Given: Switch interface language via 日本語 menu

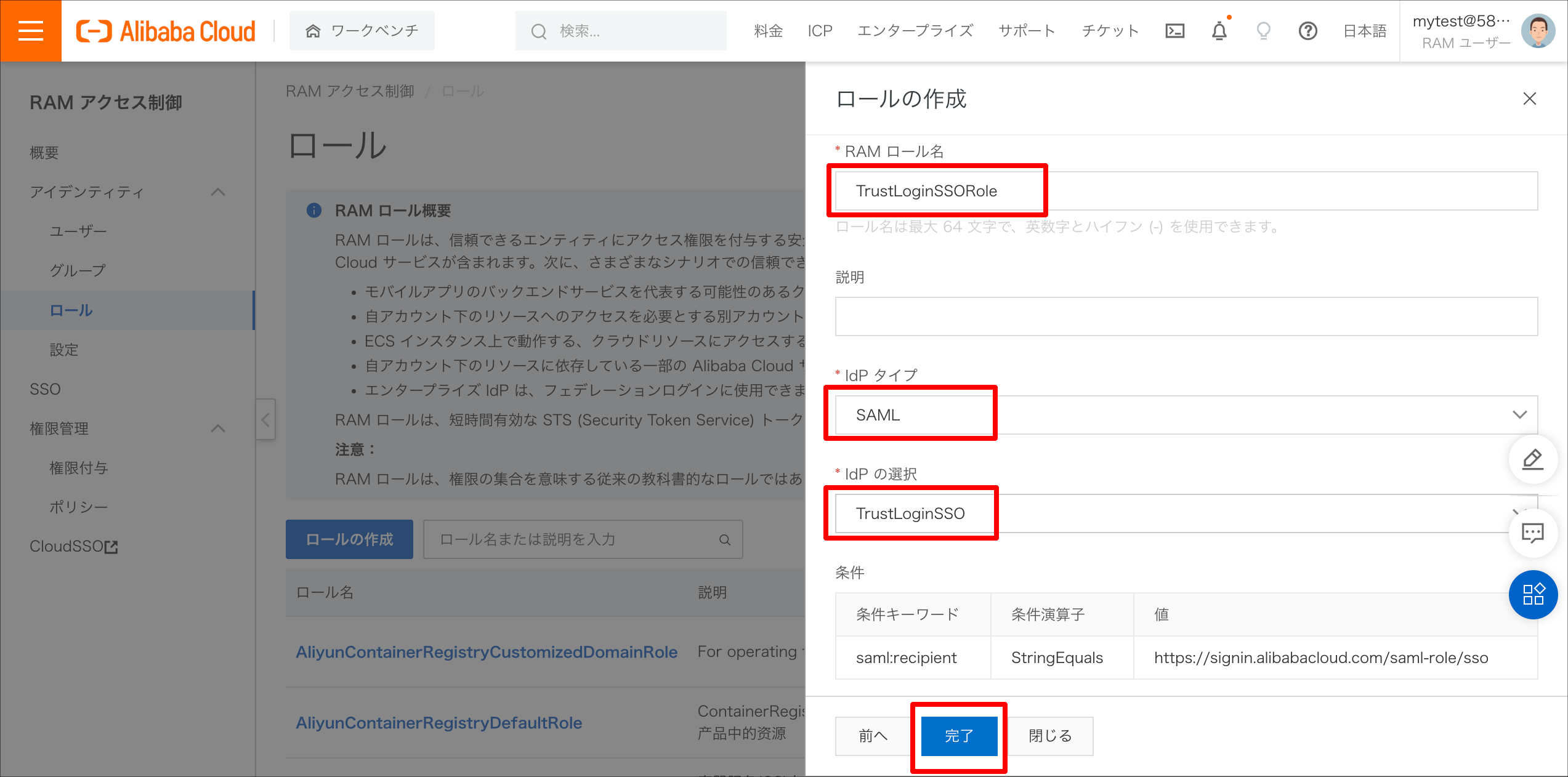Looking at the screenshot, I should 1364,30.
